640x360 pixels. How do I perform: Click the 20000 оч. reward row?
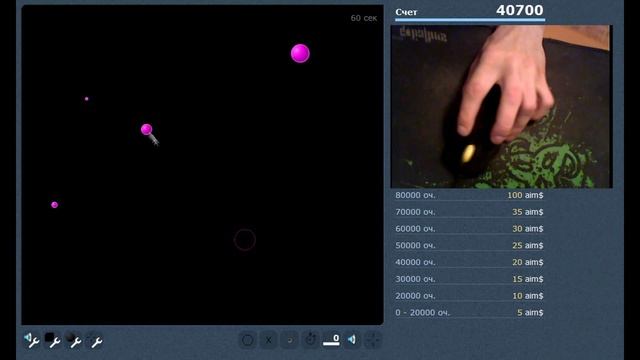tap(469, 296)
